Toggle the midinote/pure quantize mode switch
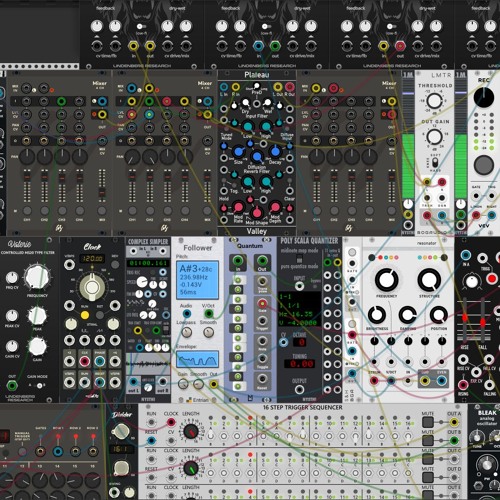This screenshot has width=500, height=500. [x=299, y=258]
